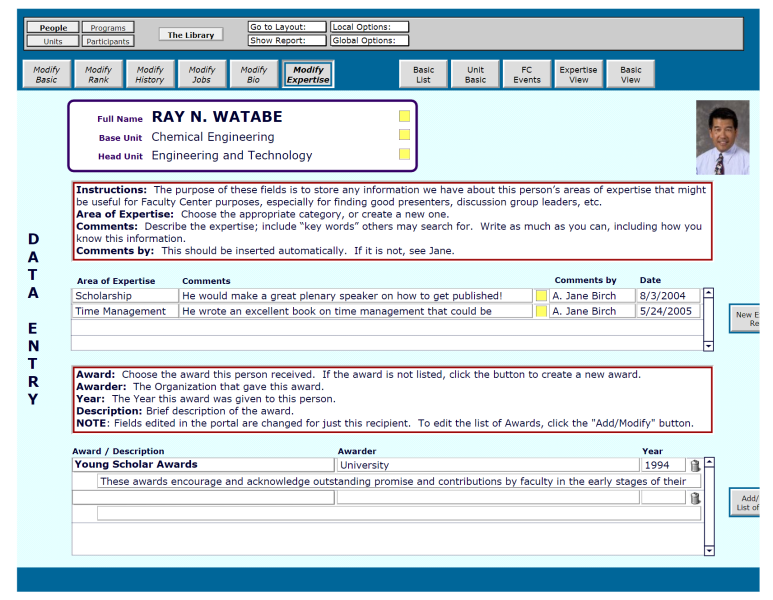Image resolution: width=773 pixels, height=600 pixels.
Task: Open the Programs section
Action: 108,28
